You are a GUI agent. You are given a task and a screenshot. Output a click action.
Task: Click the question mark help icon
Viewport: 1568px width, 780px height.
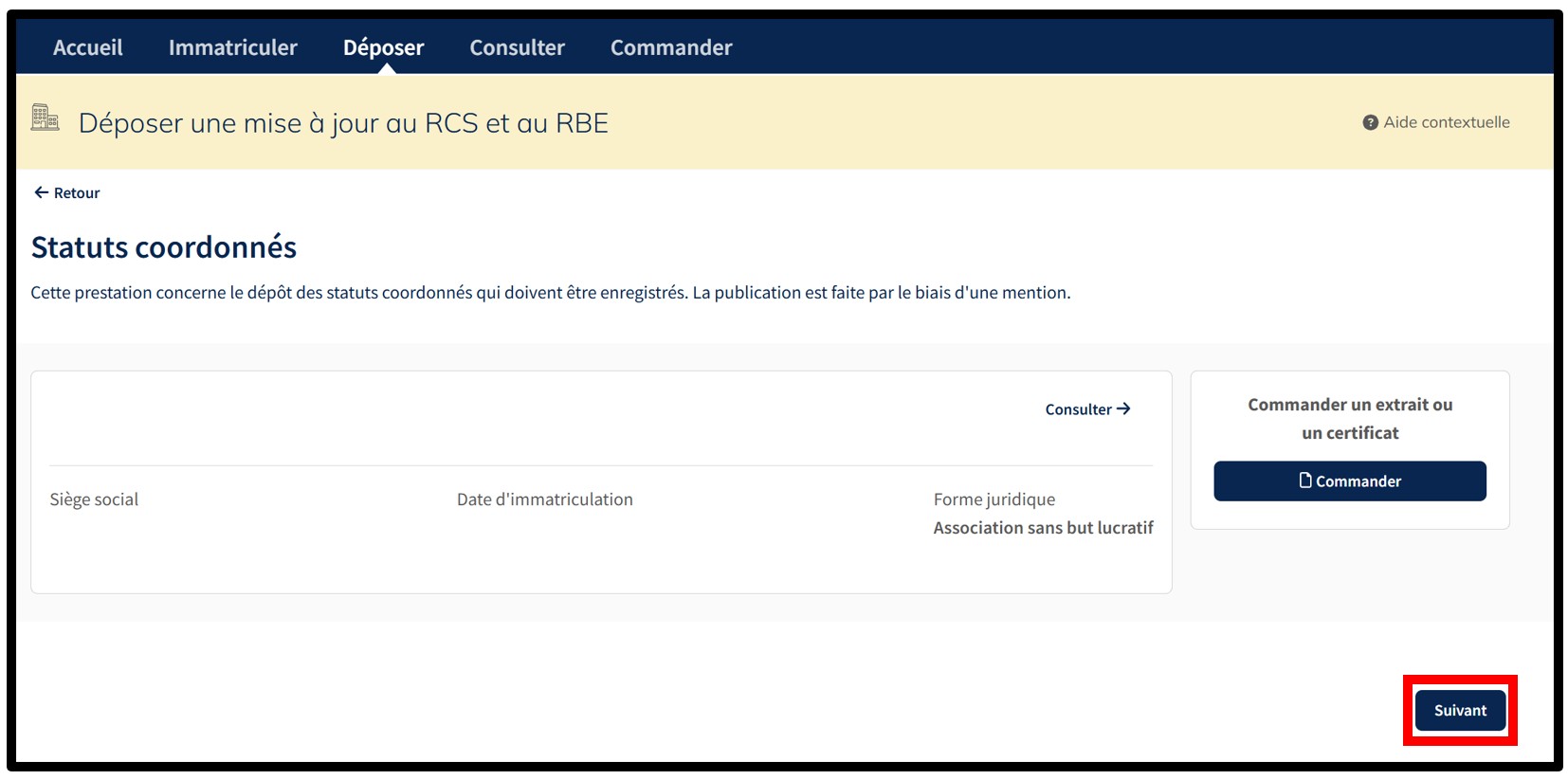click(1370, 122)
